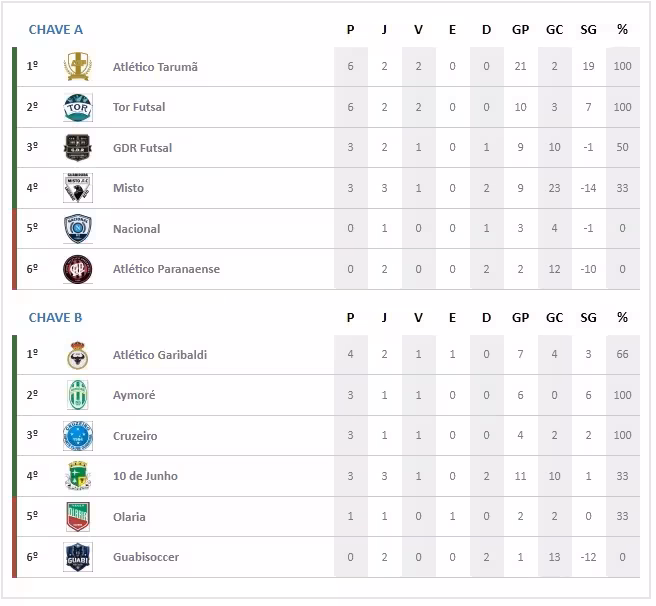Click the 10 de Junho crest
656x606 pixels.
click(77, 476)
